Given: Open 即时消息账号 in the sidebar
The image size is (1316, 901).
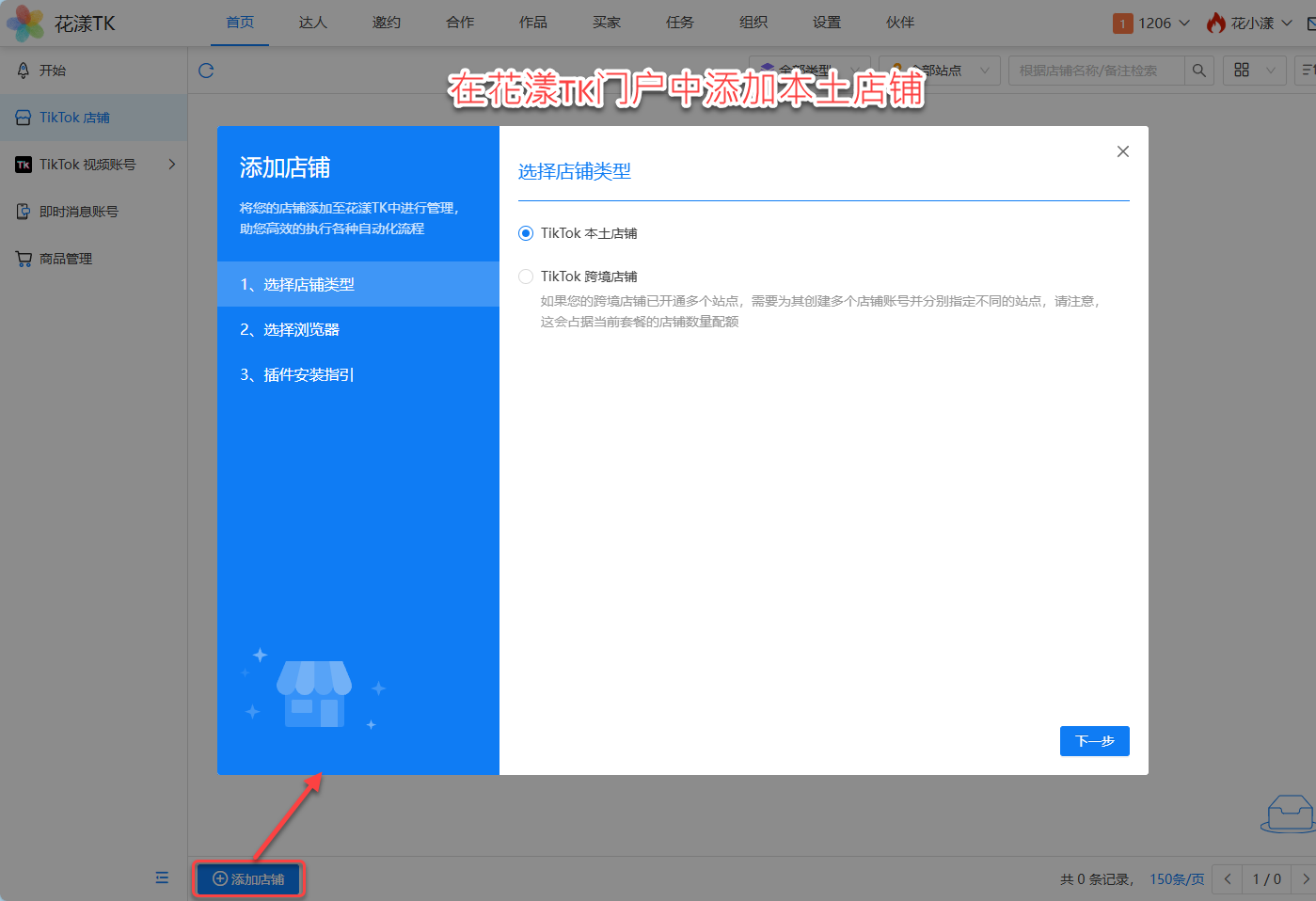Looking at the screenshot, I should [94, 212].
